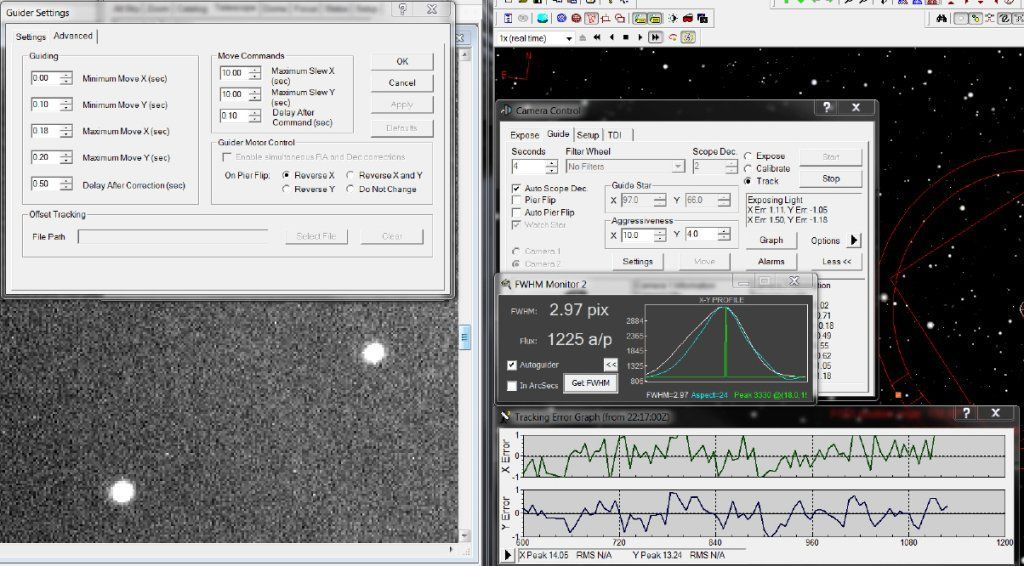
Task: Select the Calibrate radio button
Action: [748, 169]
